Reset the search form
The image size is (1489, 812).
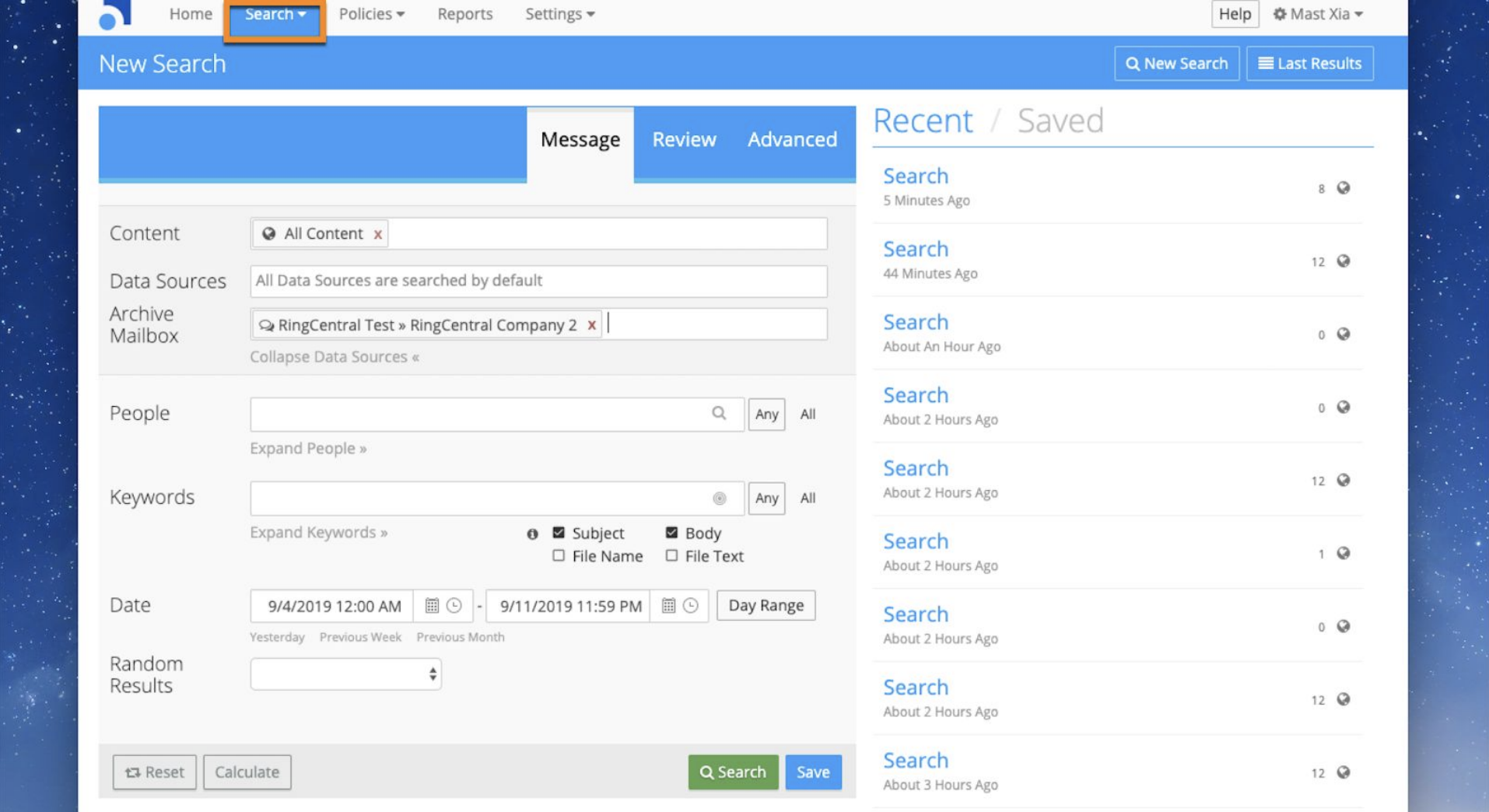click(x=154, y=772)
